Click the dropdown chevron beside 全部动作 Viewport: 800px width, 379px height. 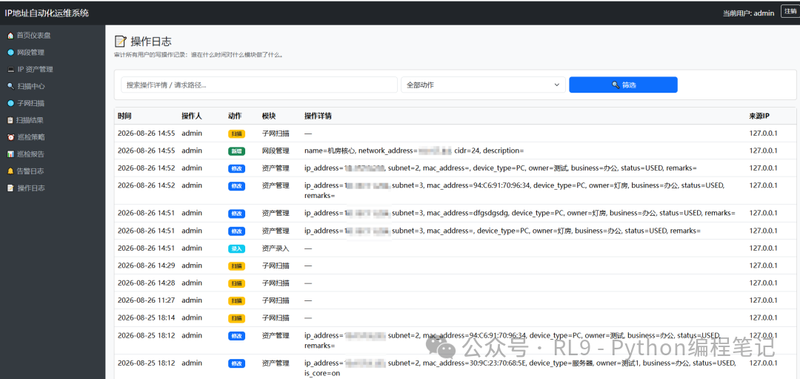pos(557,85)
